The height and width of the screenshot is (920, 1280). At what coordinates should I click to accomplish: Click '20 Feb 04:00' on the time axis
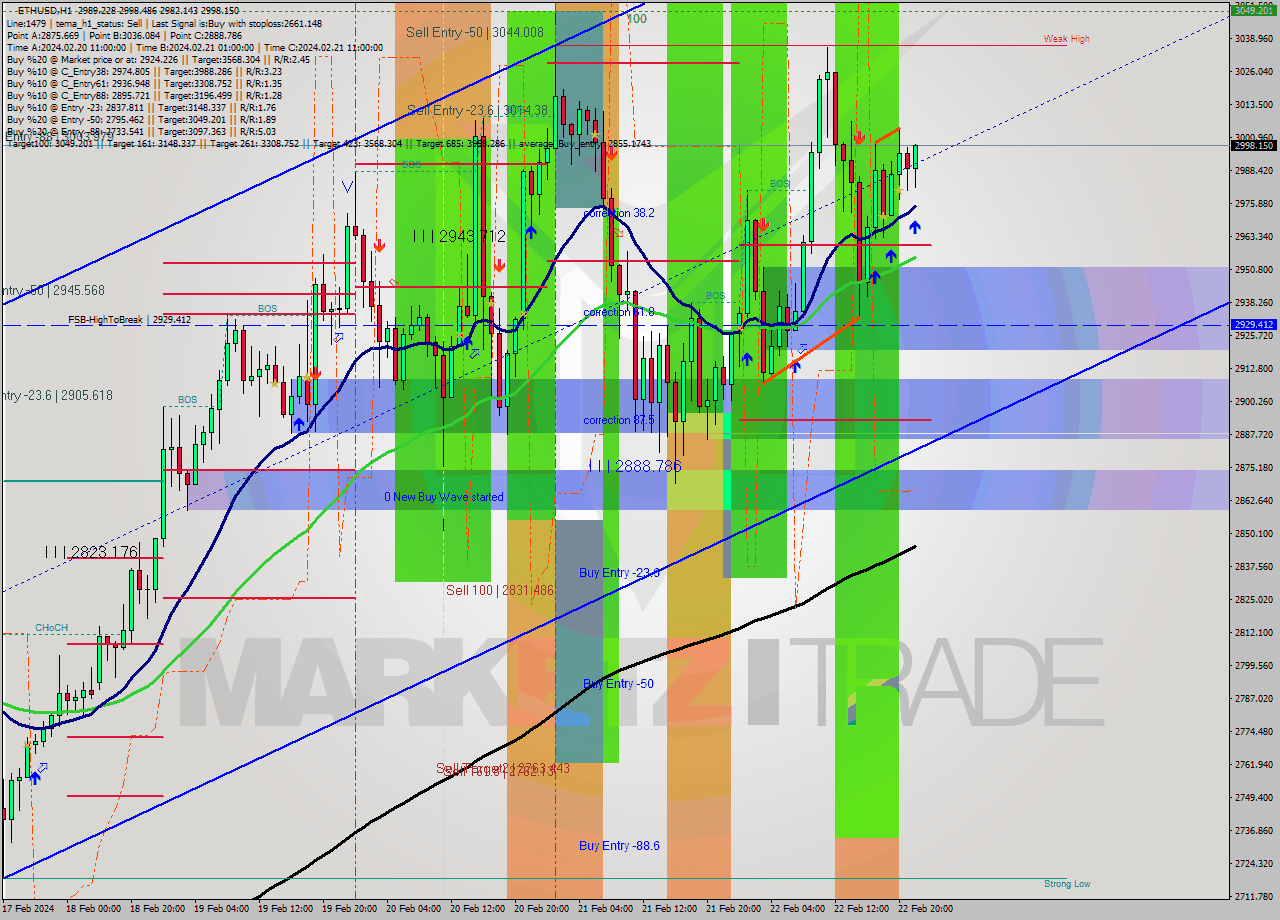click(x=413, y=909)
